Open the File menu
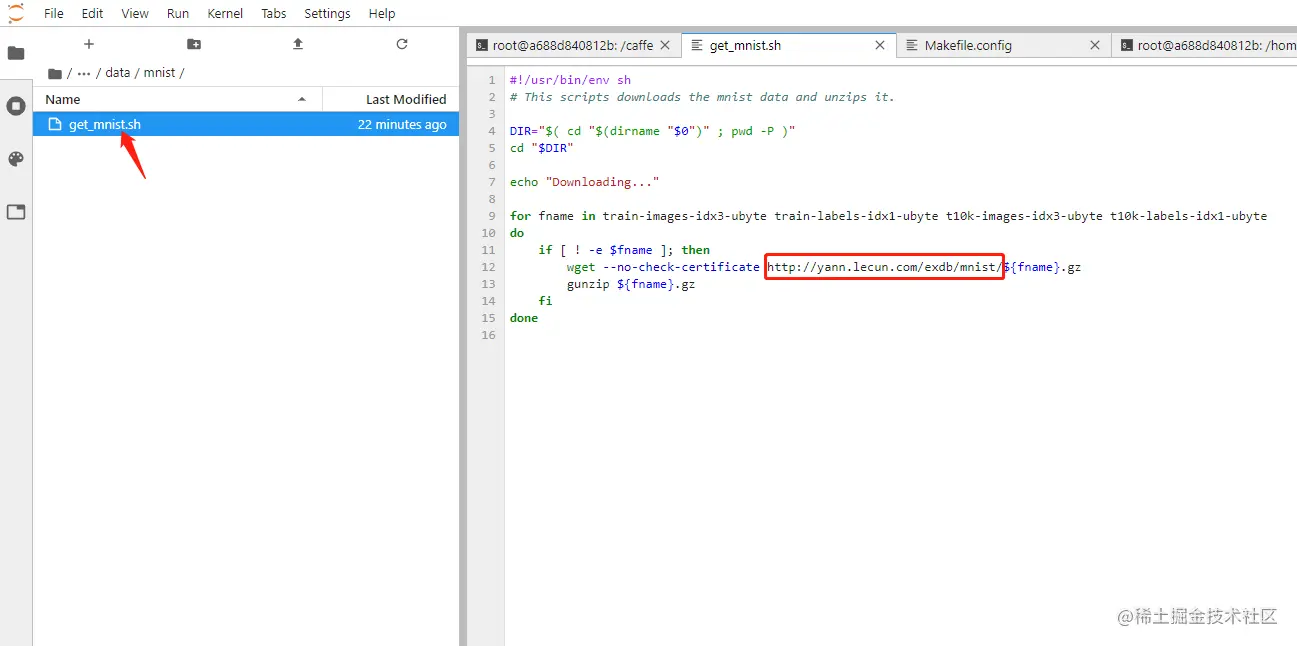Screen dimensions: 1297x646 pos(54,13)
